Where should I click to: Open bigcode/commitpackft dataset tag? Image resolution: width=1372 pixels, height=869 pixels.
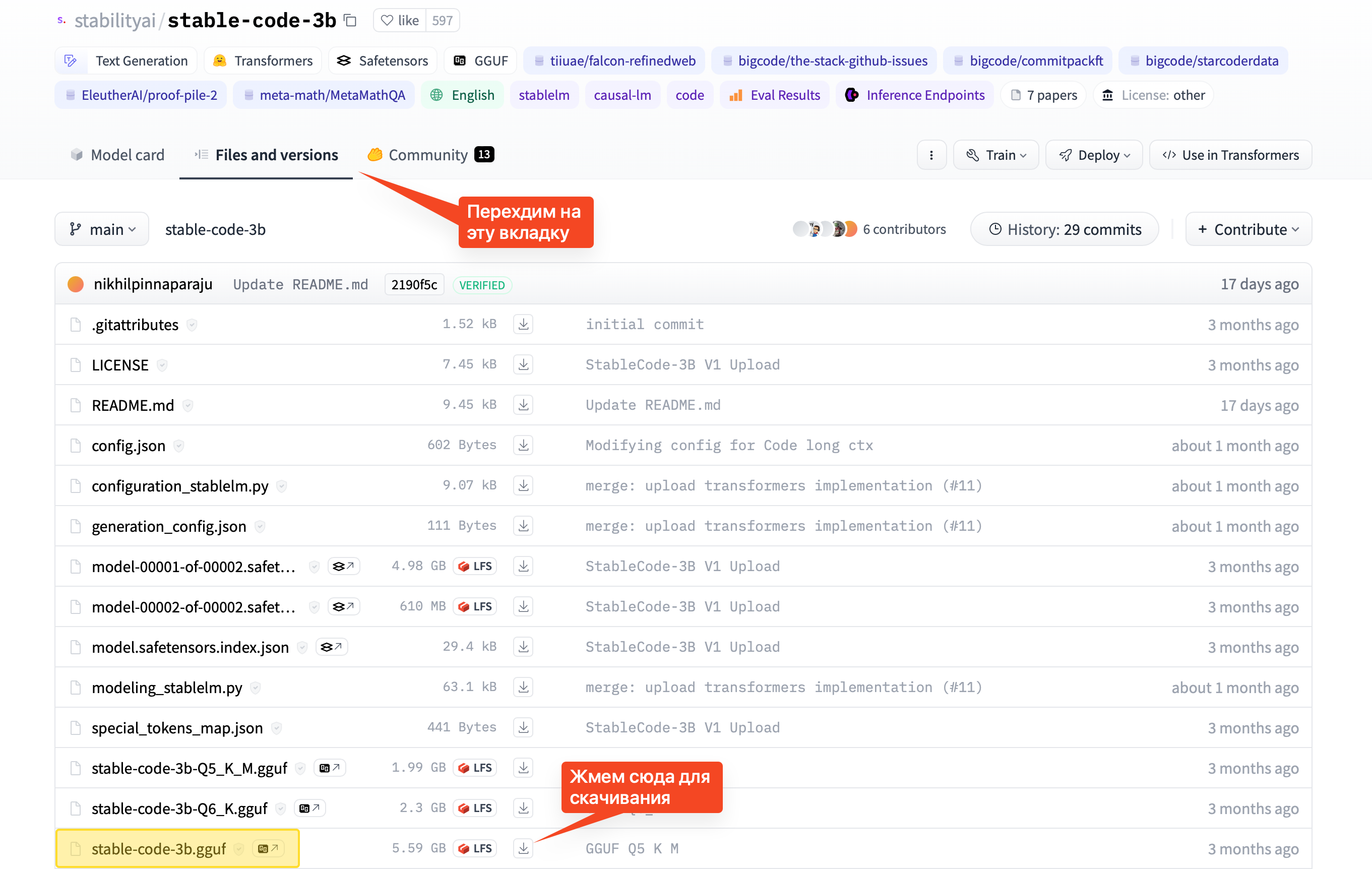1027,61
